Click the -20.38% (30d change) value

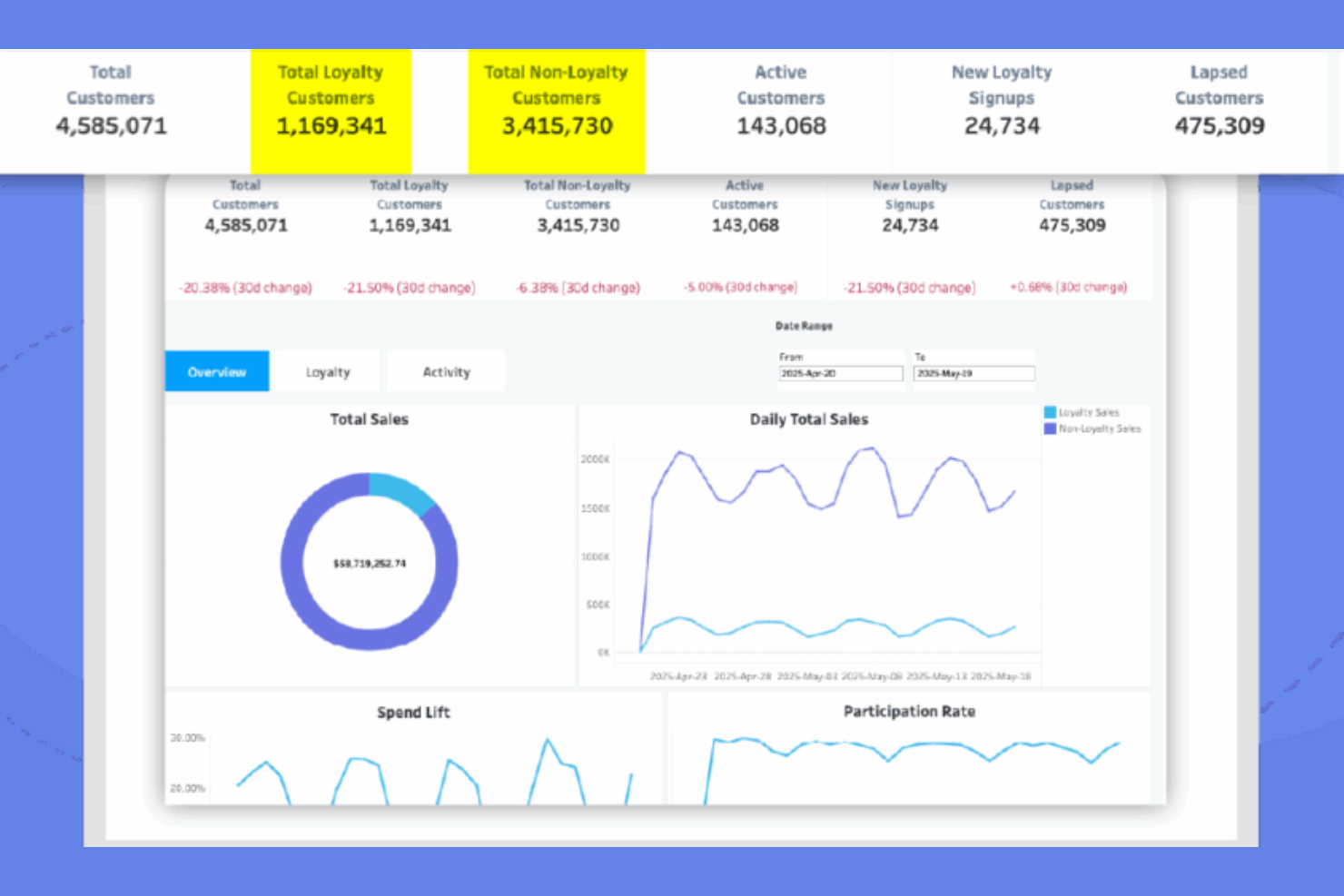coord(245,288)
